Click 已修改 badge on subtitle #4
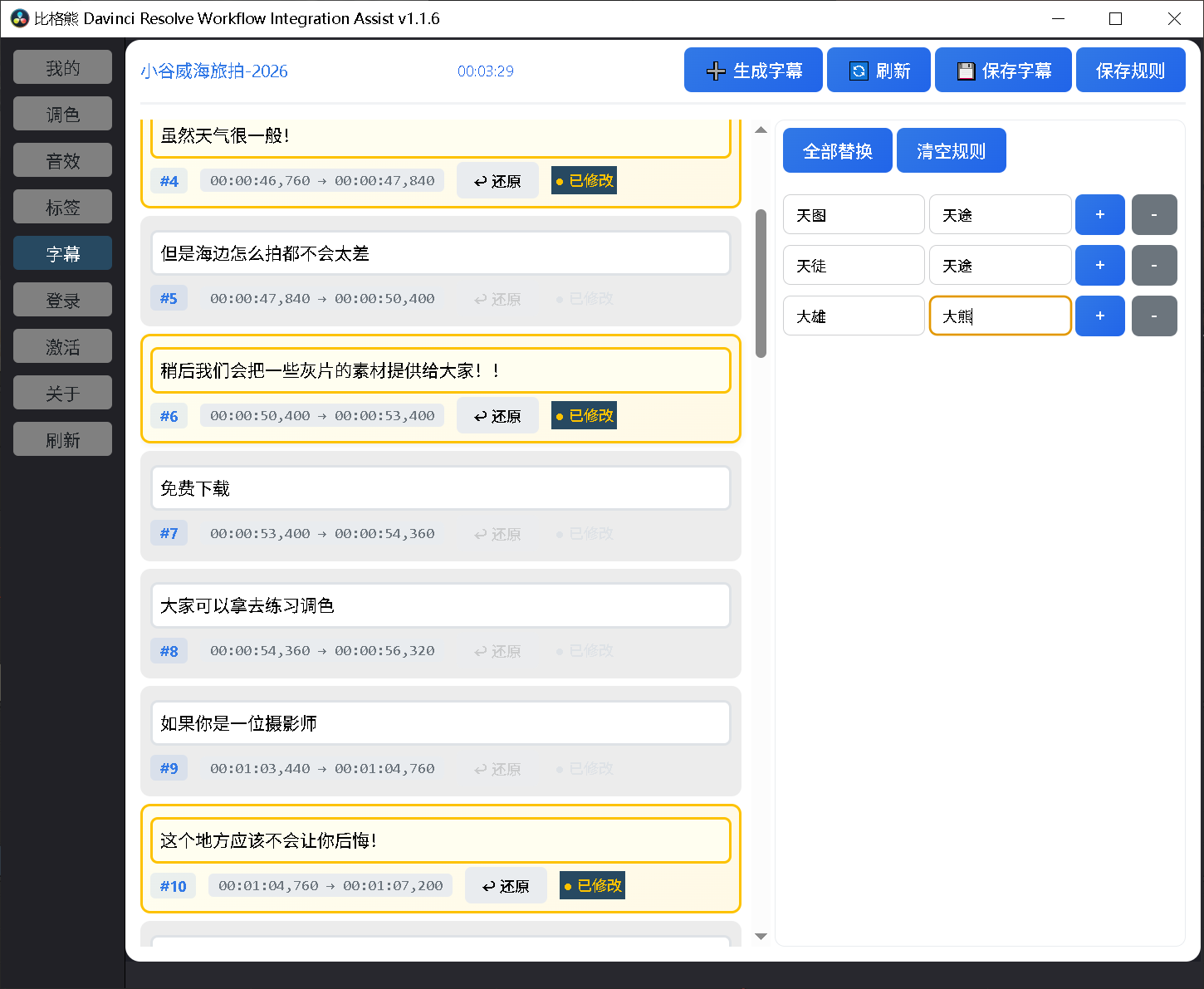This screenshot has height=989, width=1204. click(584, 181)
